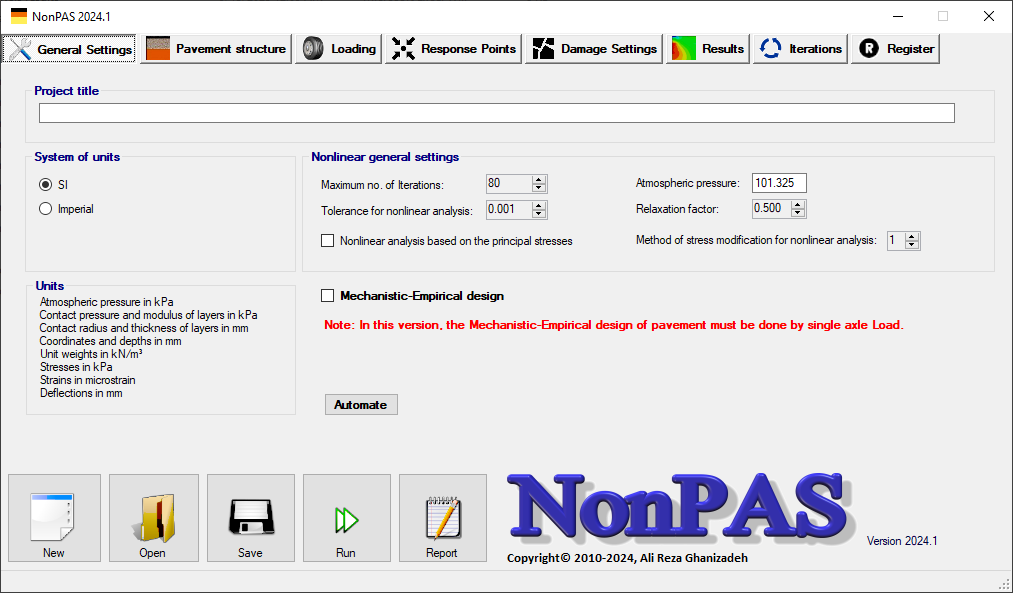Increase the stress modification method number
The height and width of the screenshot is (593, 1013).
point(912,236)
